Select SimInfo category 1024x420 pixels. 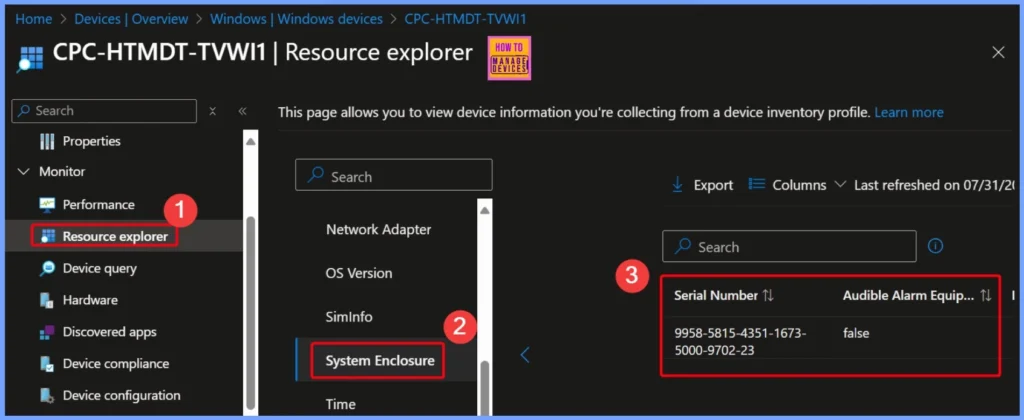(349, 317)
